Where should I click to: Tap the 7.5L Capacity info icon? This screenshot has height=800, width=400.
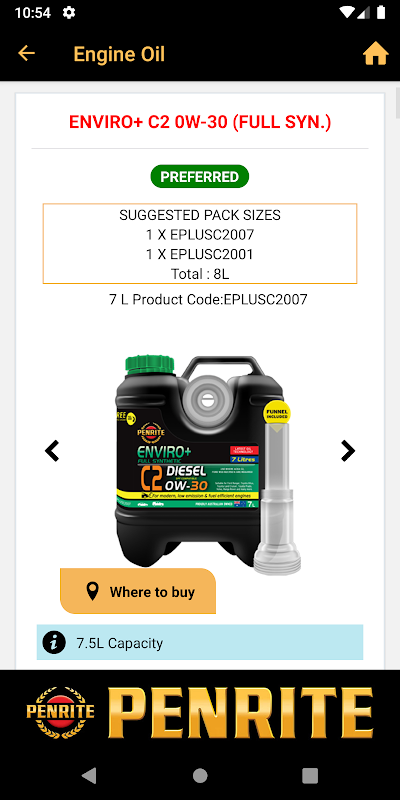54,642
